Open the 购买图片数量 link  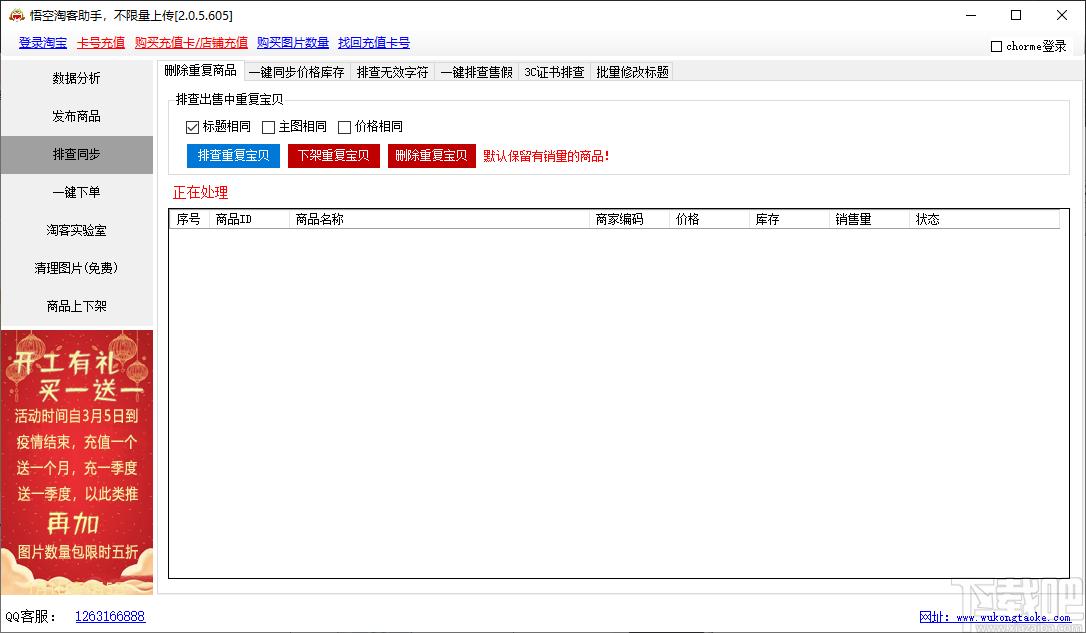[293, 42]
